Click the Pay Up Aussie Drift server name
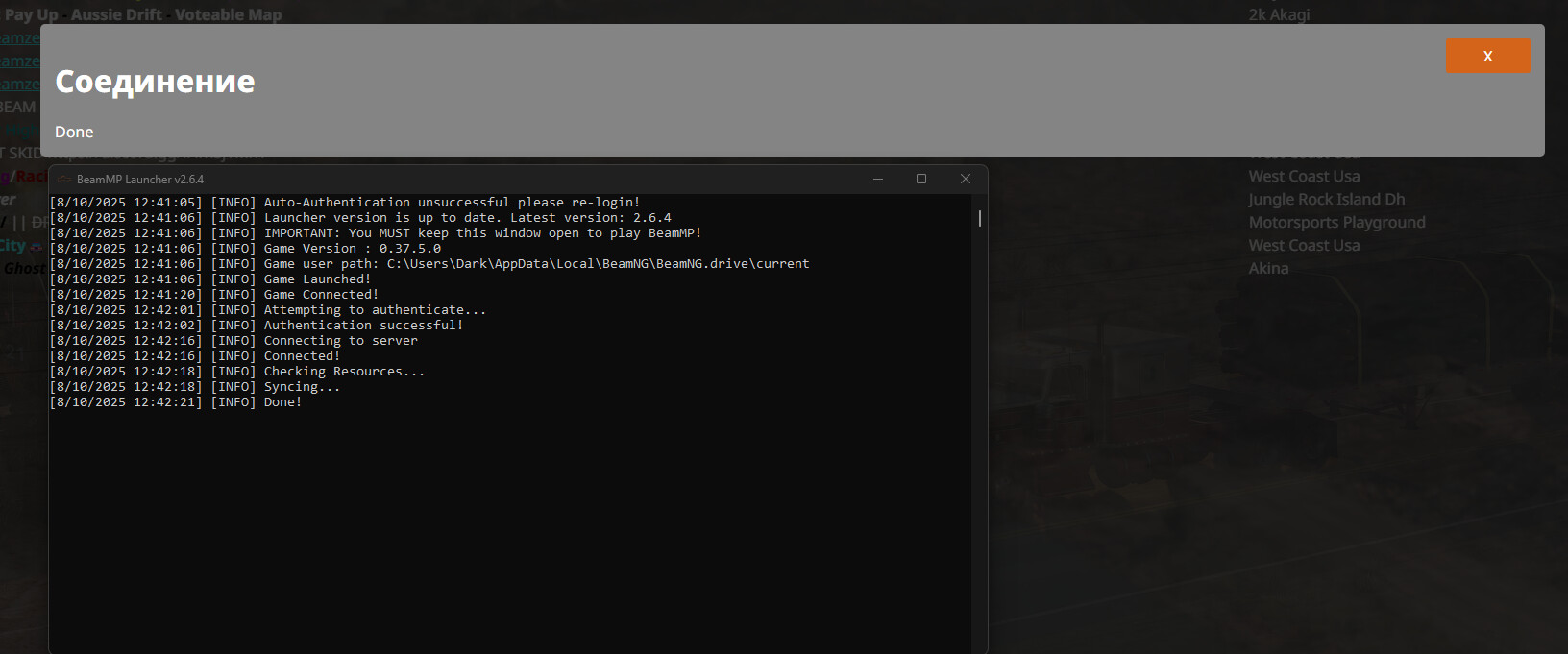Image resolution: width=1568 pixels, height=654 pixels. (x=144, y=14)
